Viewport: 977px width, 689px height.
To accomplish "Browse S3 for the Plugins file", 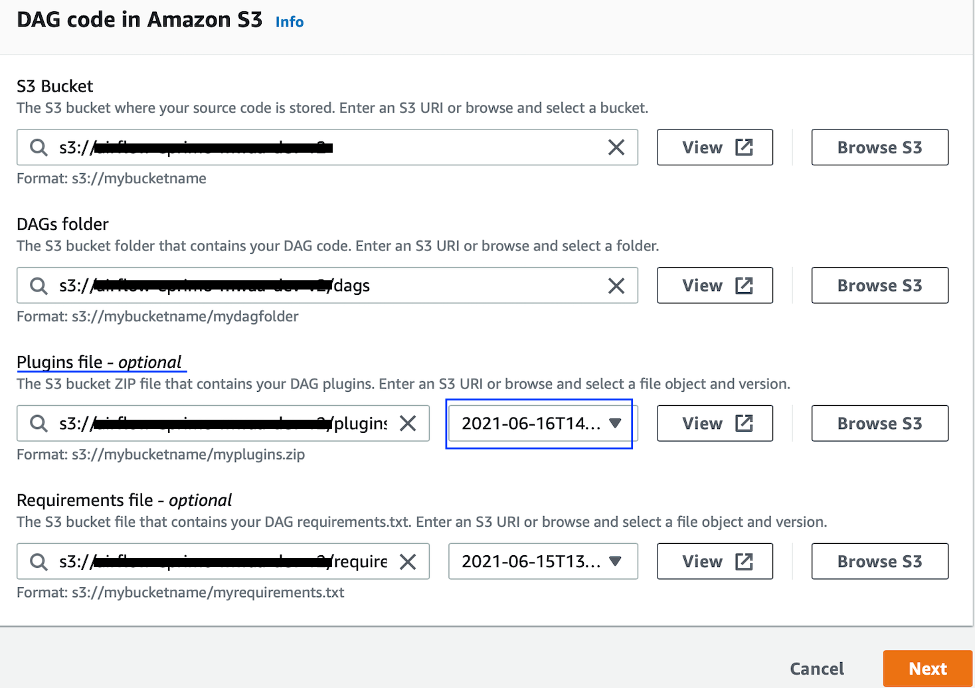I will [x=879, y=423].
